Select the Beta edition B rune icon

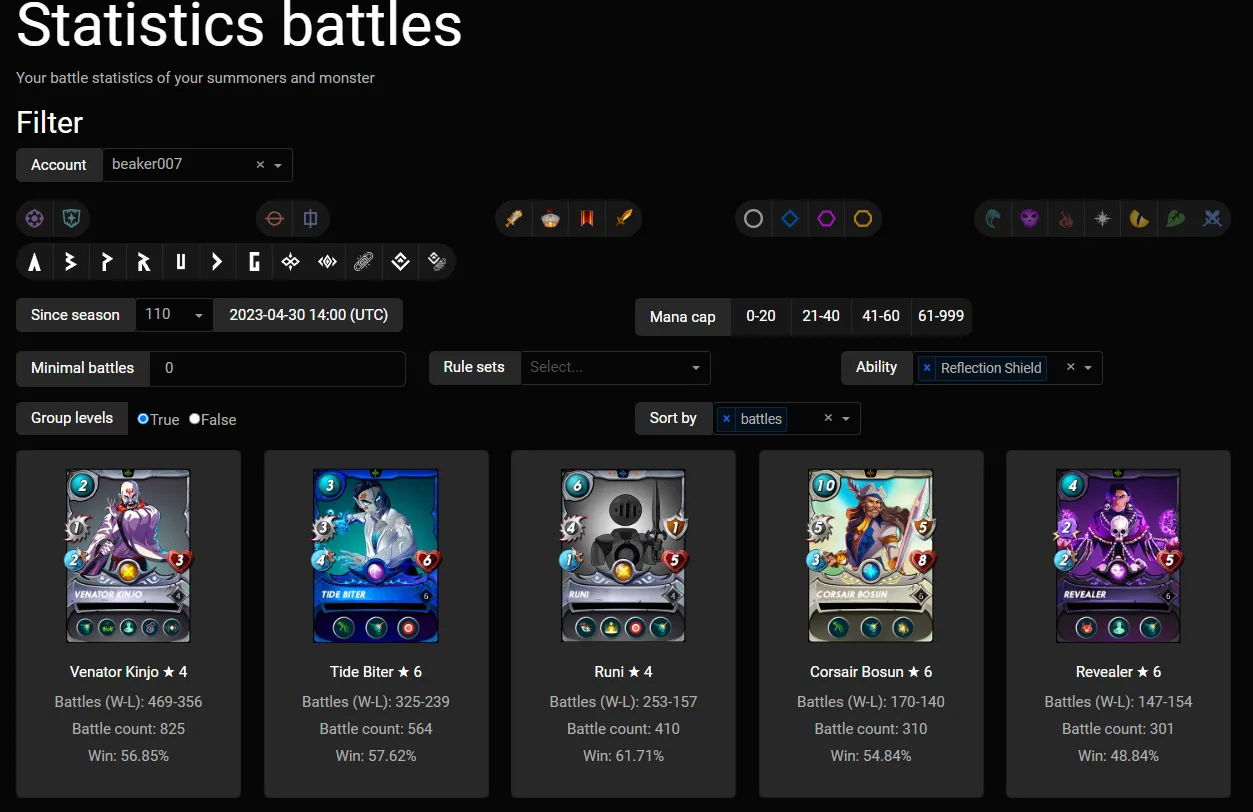coord(71,262)
